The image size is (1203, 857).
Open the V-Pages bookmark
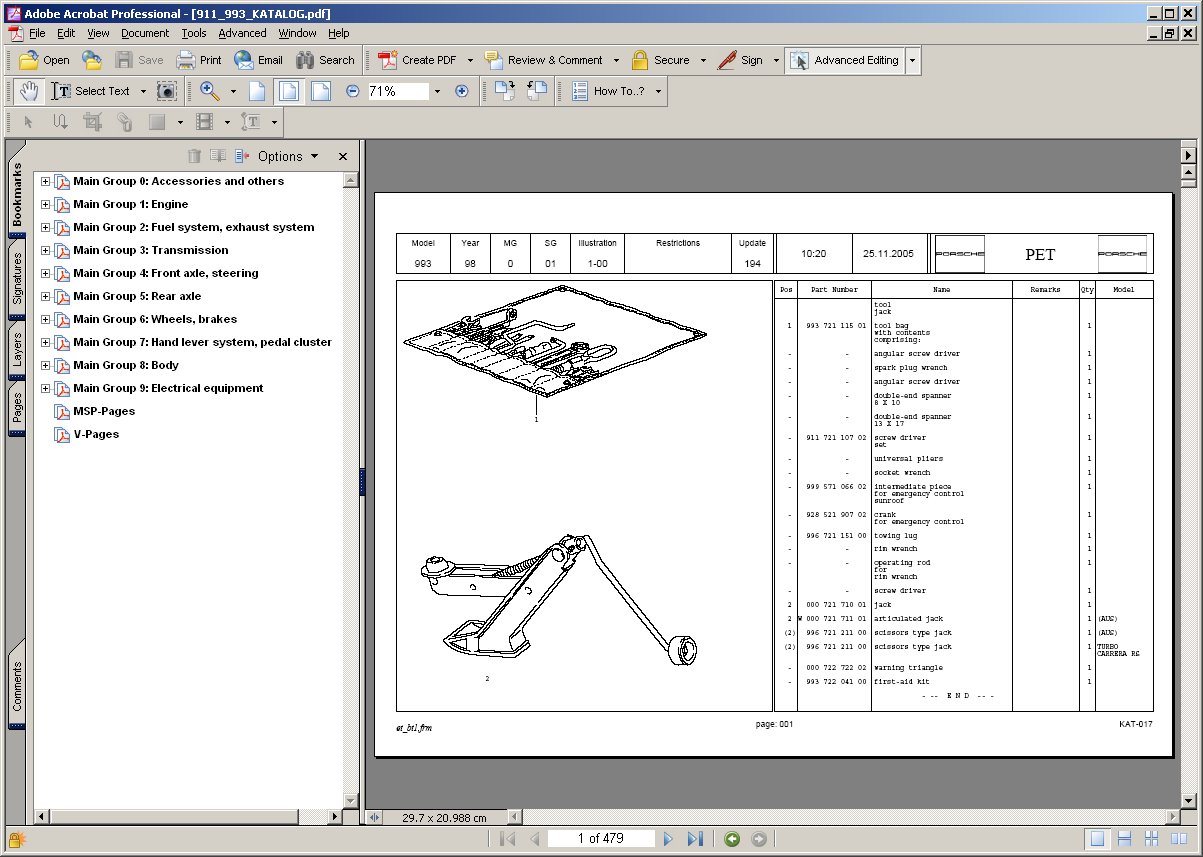click(96, 434)
